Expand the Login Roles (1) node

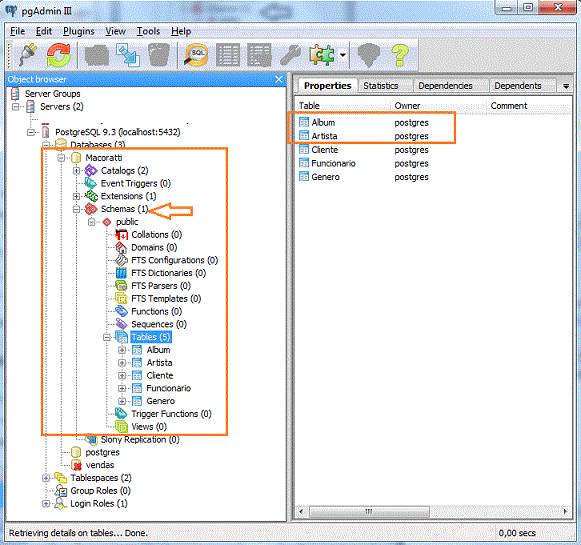coord(46,504)
